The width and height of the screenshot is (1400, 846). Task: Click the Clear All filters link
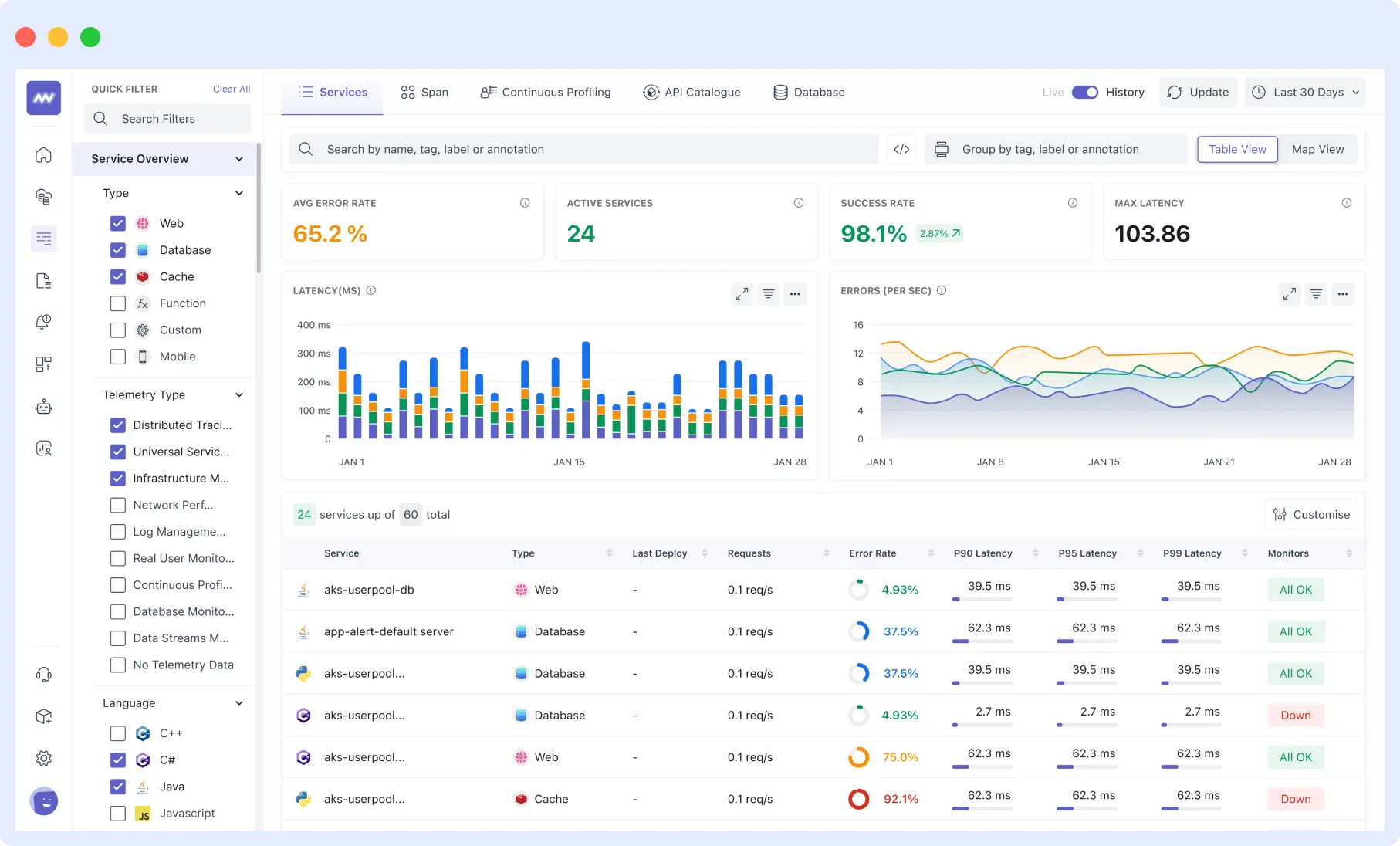(231, 89)
